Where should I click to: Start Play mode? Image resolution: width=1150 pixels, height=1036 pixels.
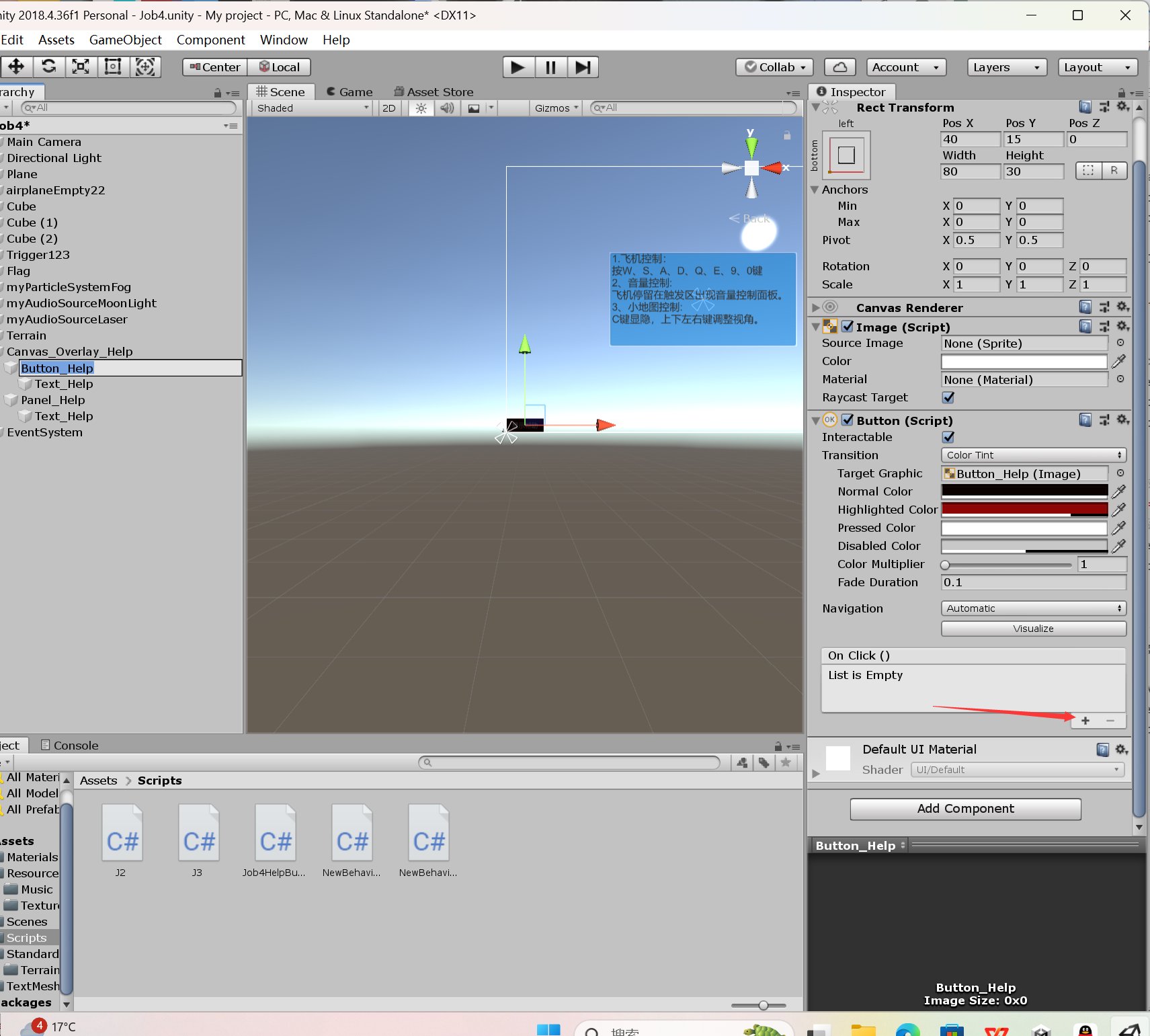point(518,67)
